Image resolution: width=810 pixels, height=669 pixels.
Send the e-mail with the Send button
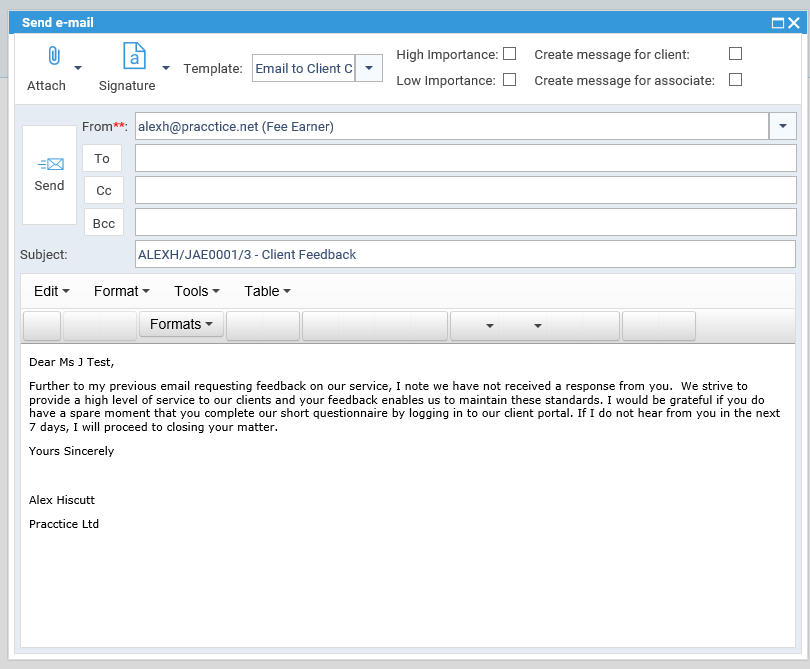[x=50, y=175]
